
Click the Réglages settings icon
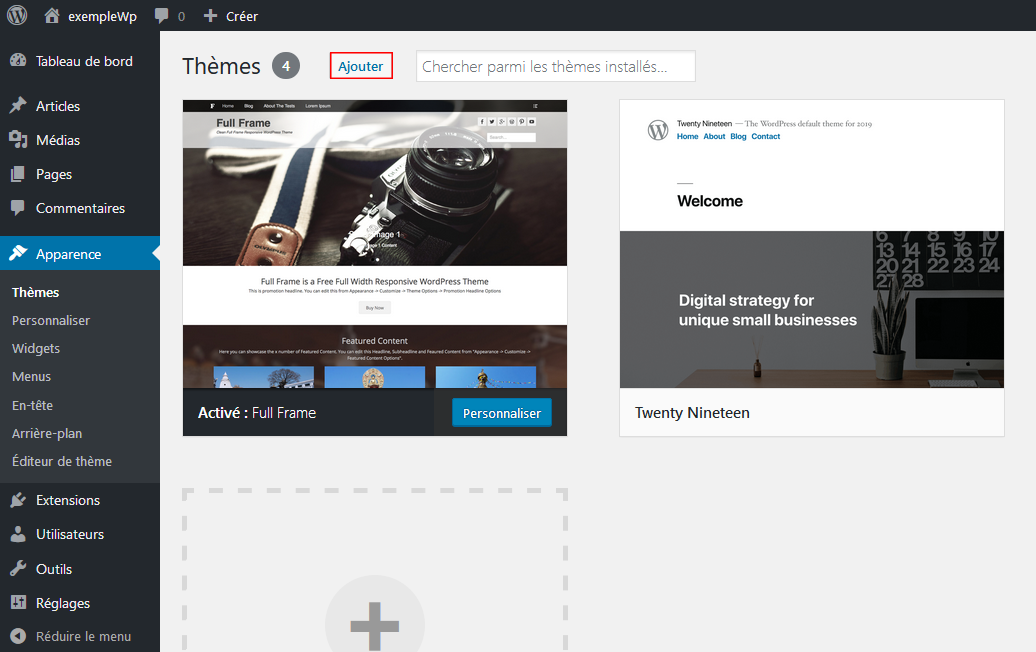coord(18,602)
